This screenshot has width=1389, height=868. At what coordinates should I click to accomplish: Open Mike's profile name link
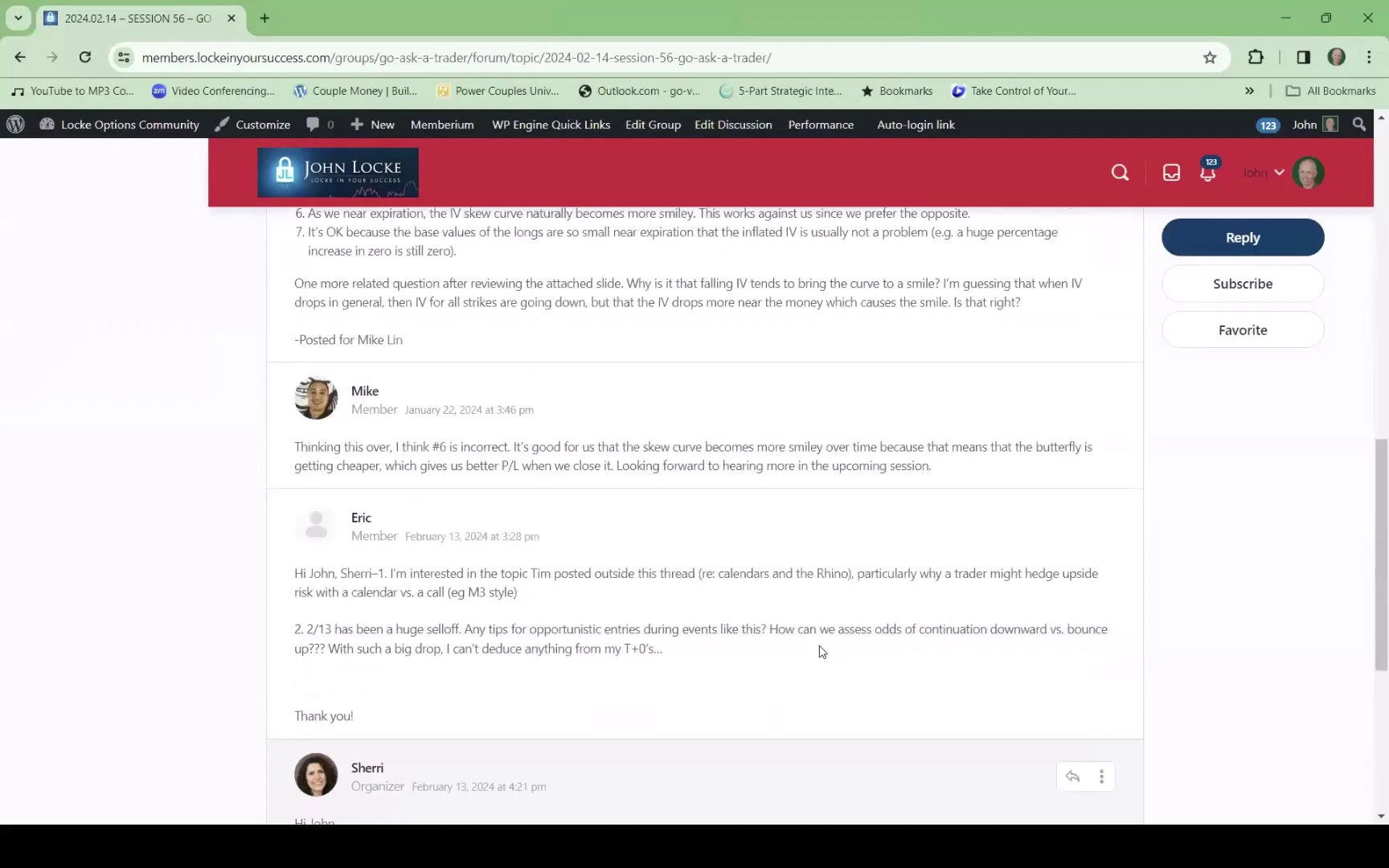pyautogui.click(x=365, y=391)
